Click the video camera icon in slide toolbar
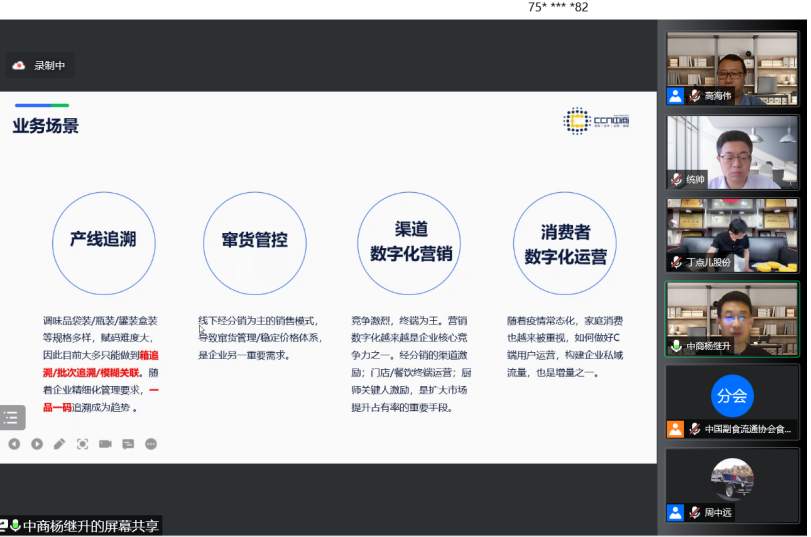Viewport: 811px width, 537px height. 105,444
